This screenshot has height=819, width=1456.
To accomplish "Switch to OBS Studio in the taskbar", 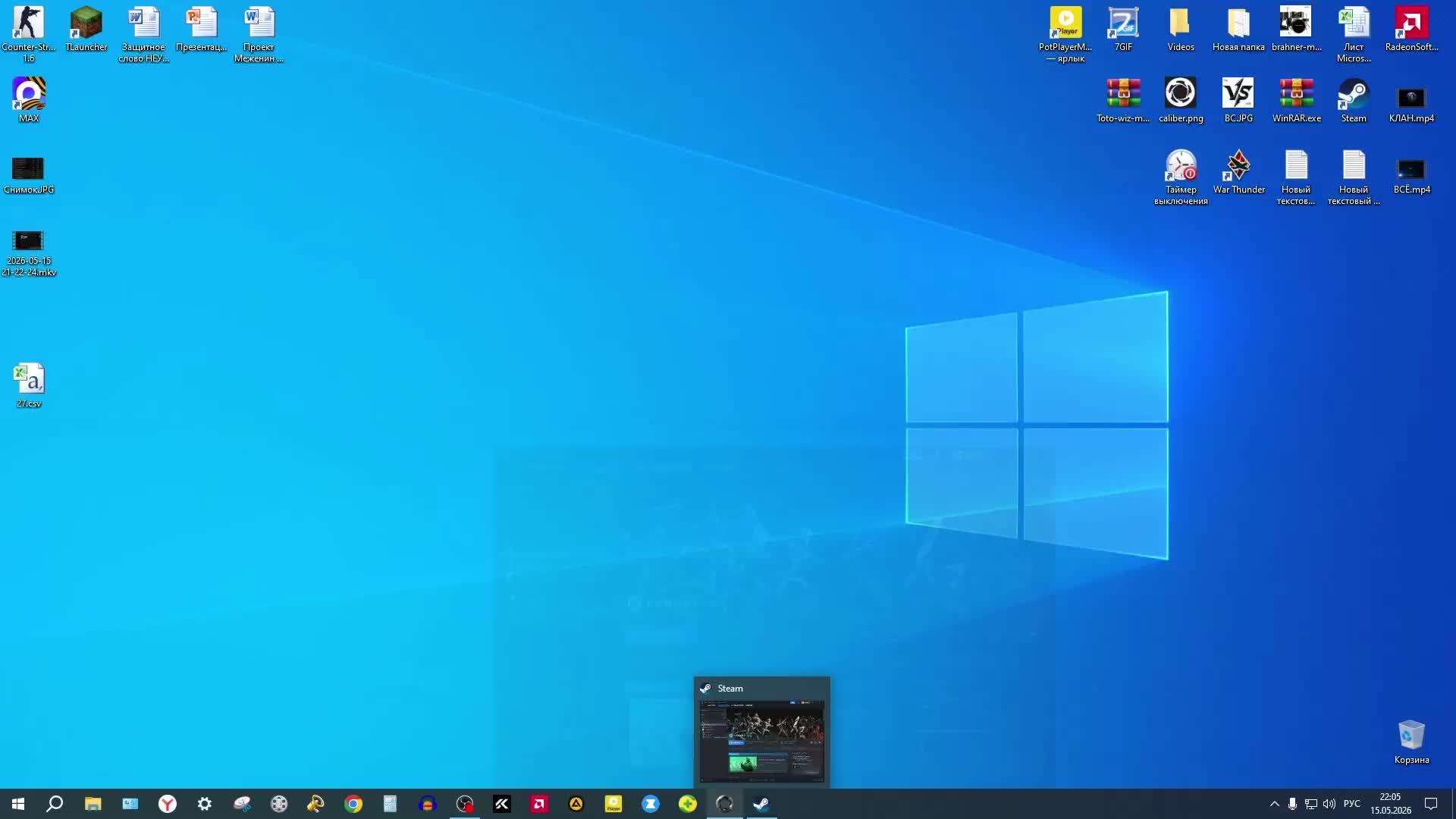I will [465, 804].
